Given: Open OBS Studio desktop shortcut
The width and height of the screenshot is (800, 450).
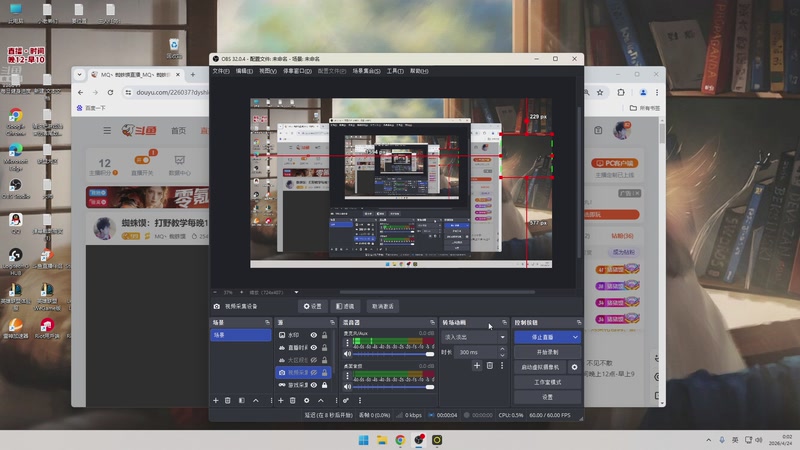Looking at the screenshot, I should 16,188.
